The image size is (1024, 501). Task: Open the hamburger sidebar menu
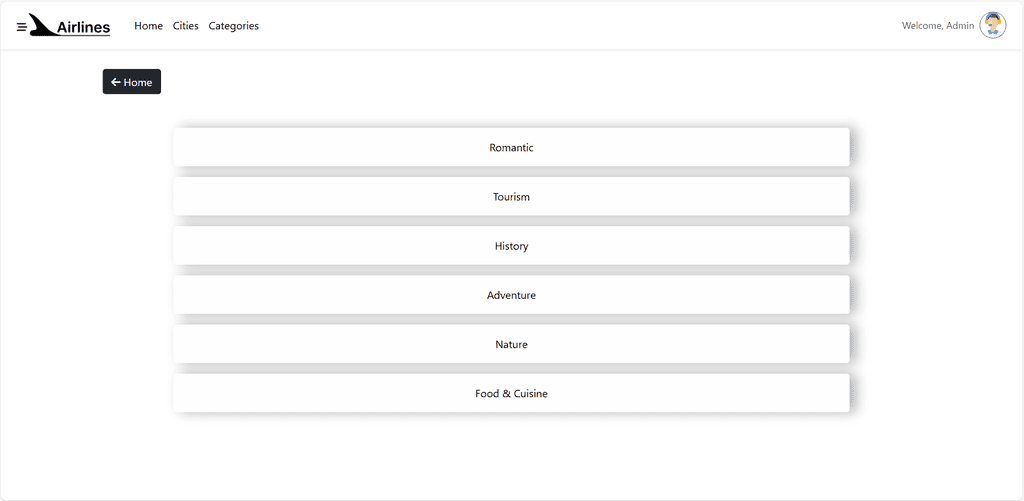click(22, 27)
